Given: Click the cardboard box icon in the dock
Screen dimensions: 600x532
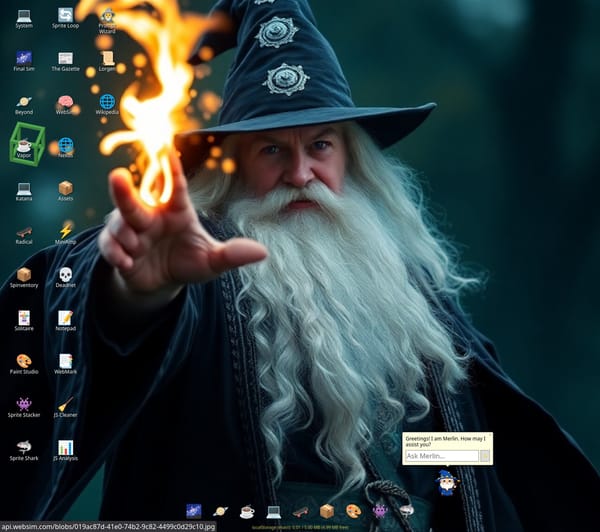Looking at the screenshot, I should (327, 511).
